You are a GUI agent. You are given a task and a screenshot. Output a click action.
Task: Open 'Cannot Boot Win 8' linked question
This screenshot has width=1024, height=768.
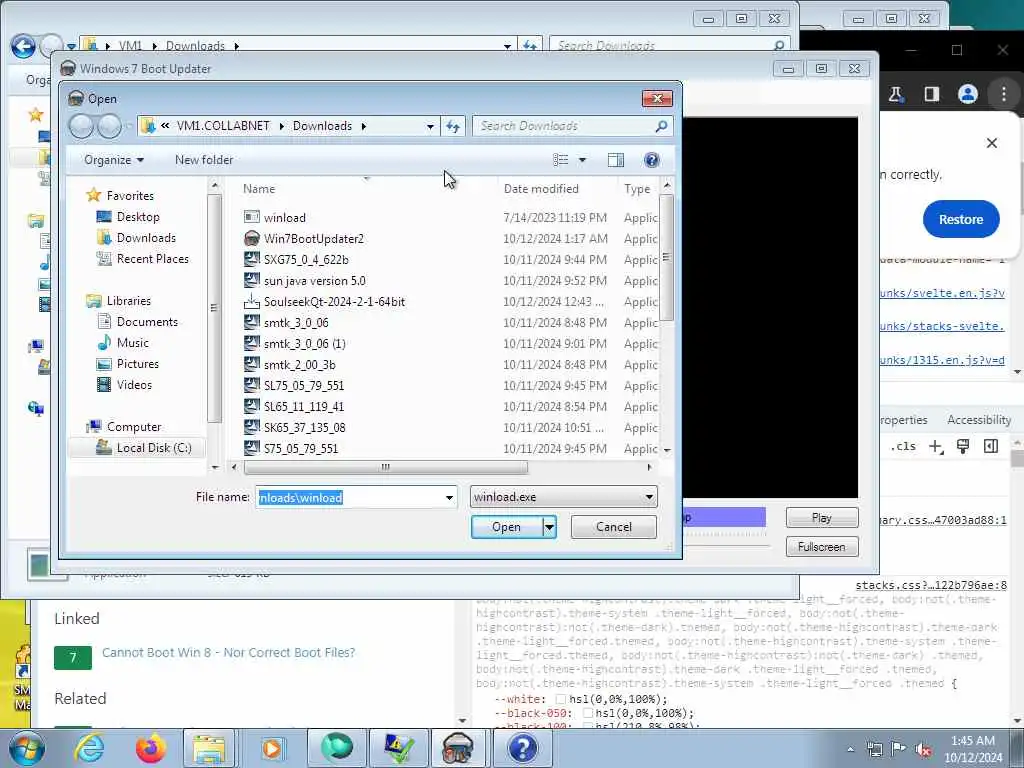point(229,652)
